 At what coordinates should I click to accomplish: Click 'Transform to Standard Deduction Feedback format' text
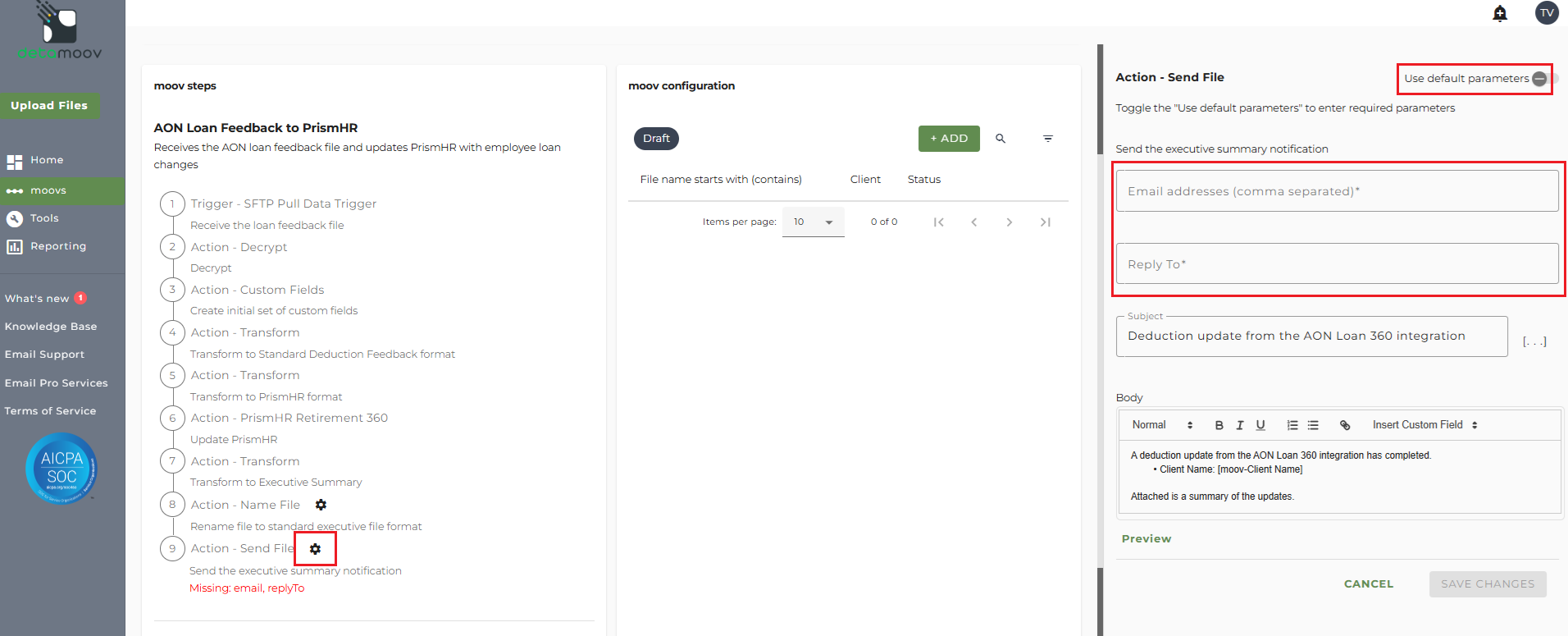point(322,355)
